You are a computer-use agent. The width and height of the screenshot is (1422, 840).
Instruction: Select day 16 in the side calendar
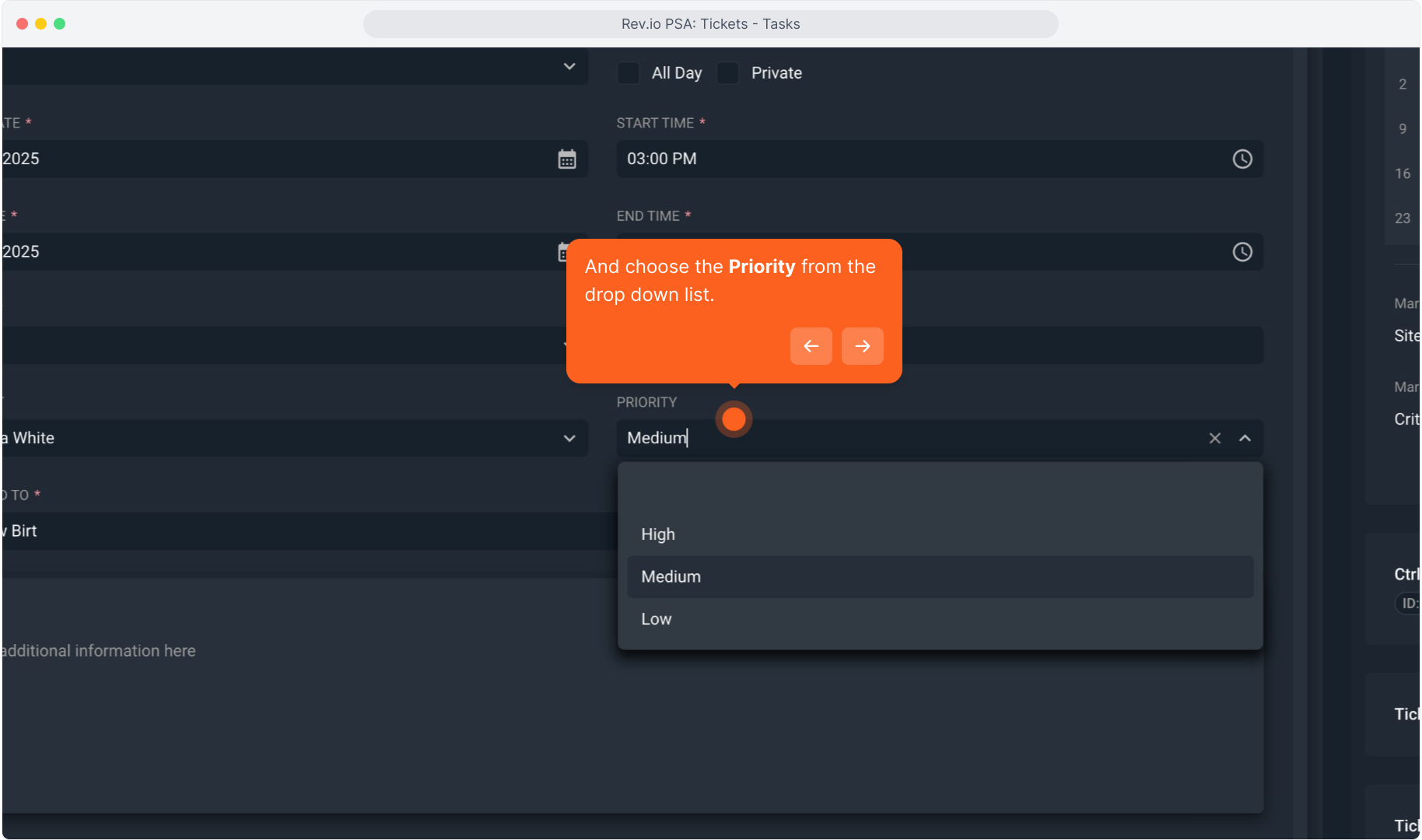coord(1402,173)
